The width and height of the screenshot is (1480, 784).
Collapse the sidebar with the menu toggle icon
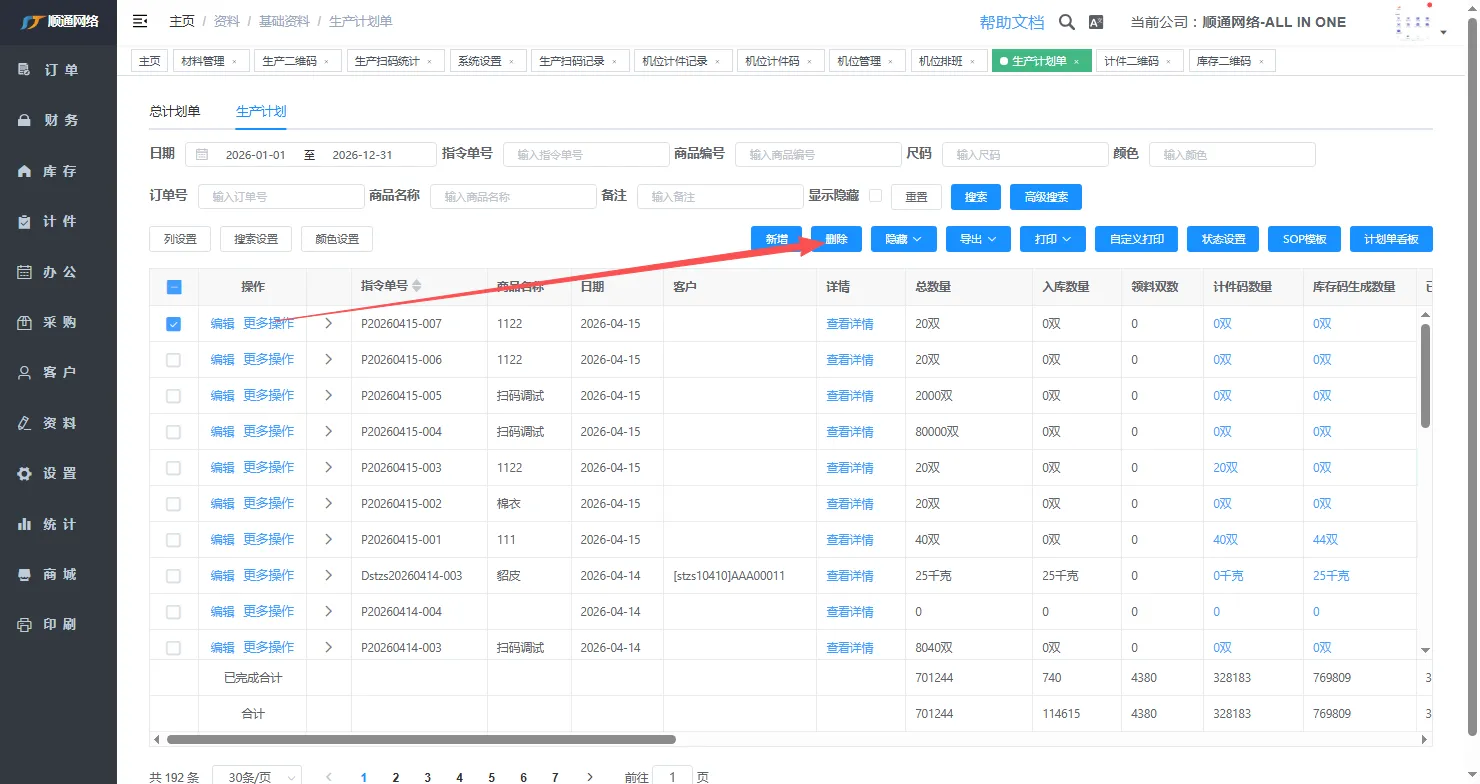point(140,21)
